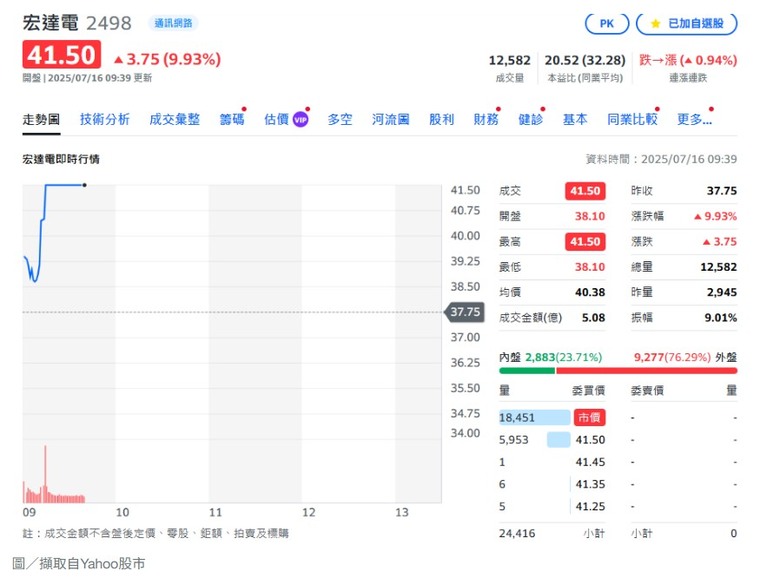Click the 成交 41.50 red value

(585, 191)
